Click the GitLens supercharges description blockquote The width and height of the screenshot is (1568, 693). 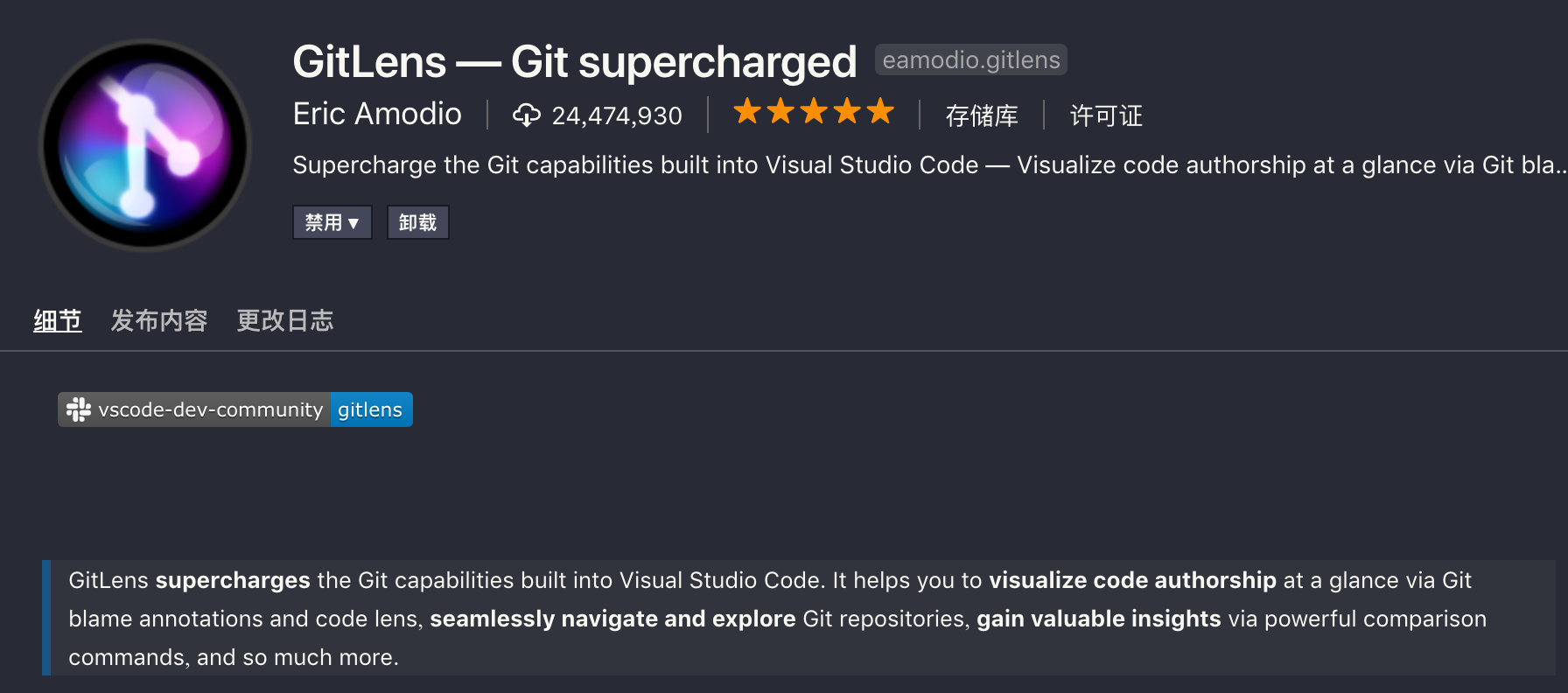(x=799, y=618)
